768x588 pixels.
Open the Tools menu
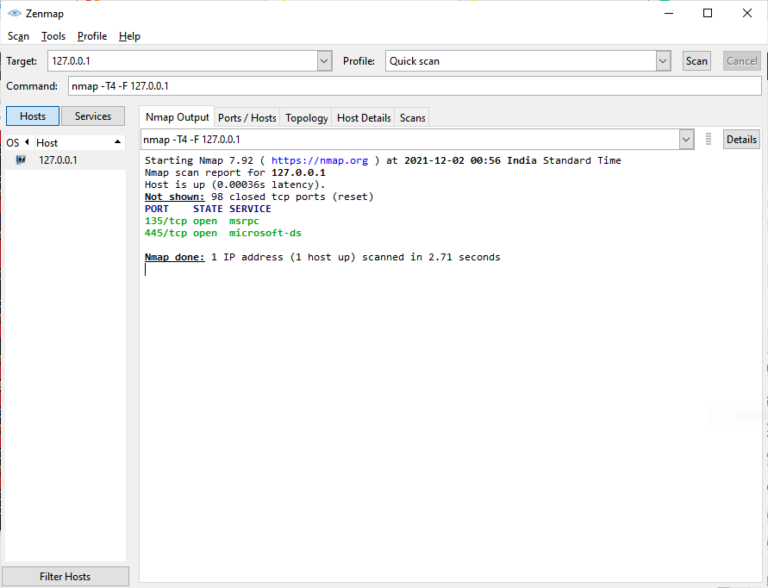coord(53,36)
